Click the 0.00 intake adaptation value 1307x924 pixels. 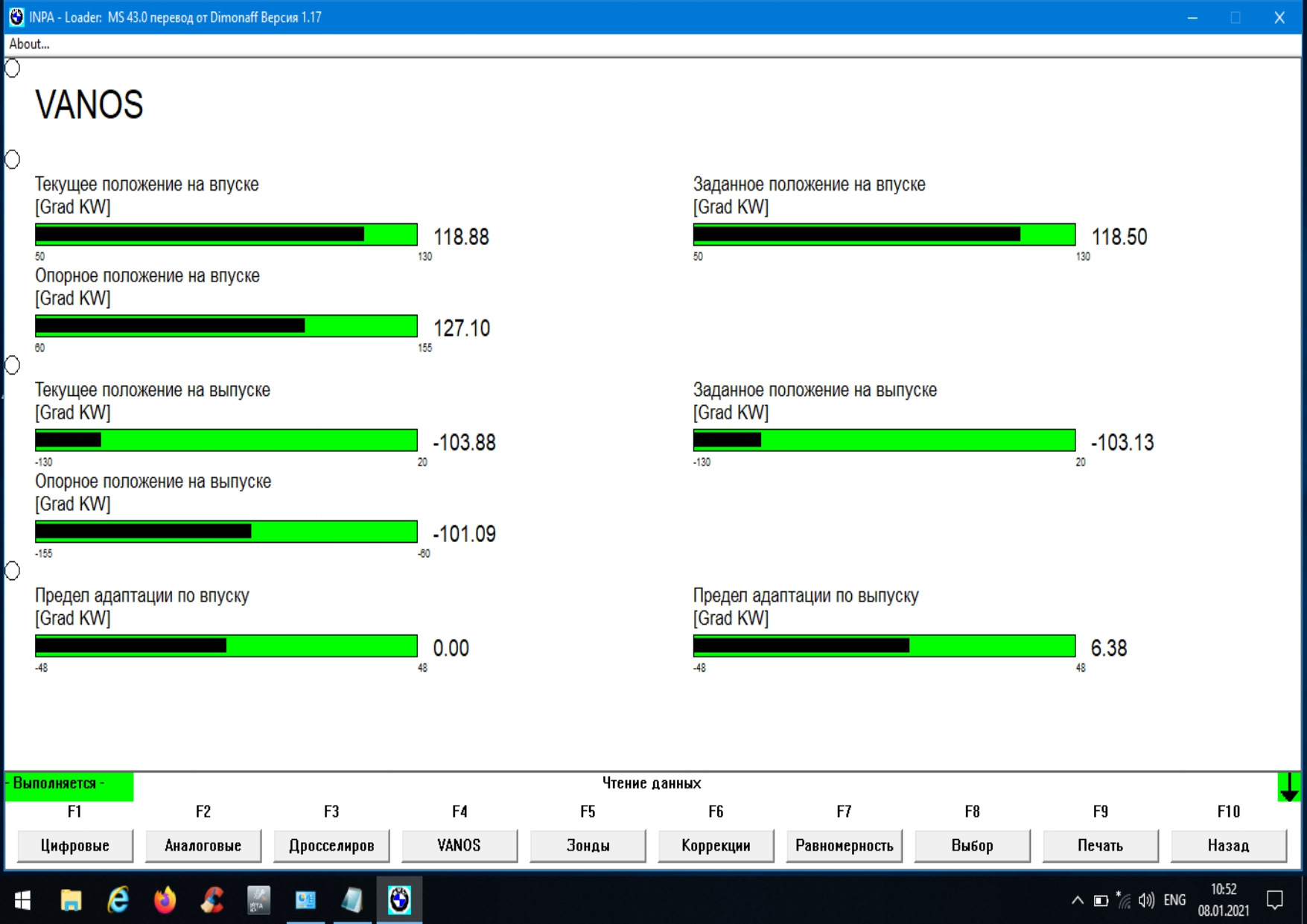pos(451,648)
